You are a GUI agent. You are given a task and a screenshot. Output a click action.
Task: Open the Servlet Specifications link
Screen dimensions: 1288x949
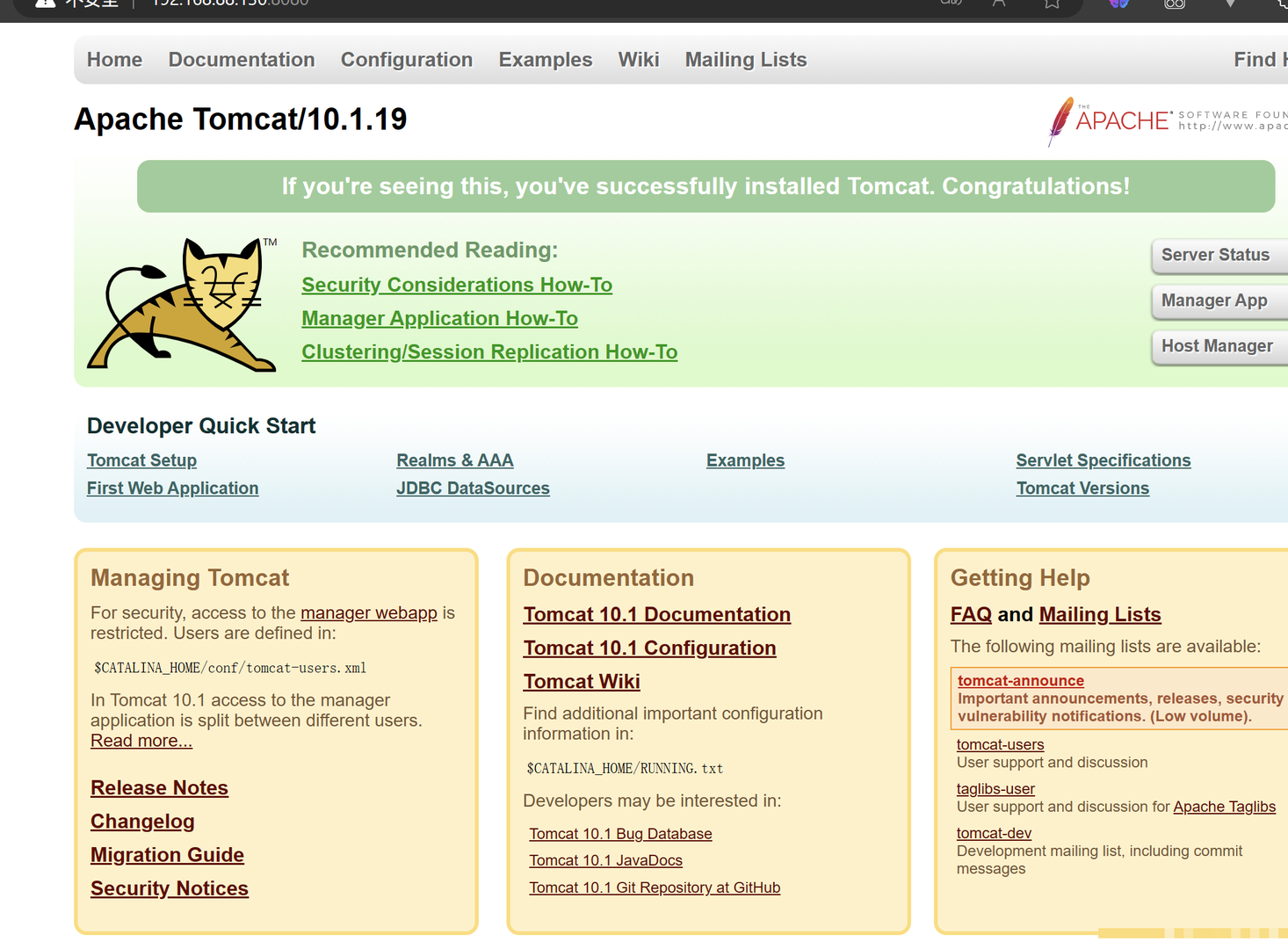point(1103,460)
